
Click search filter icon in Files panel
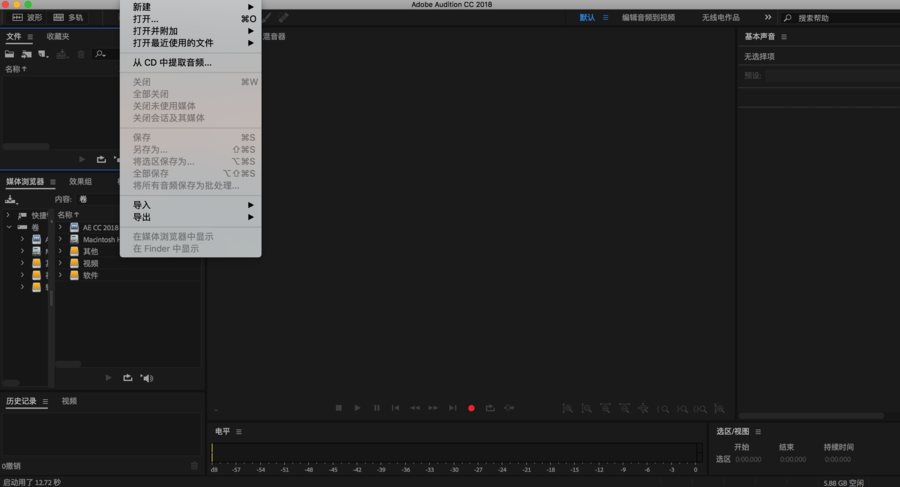point(100,54)
